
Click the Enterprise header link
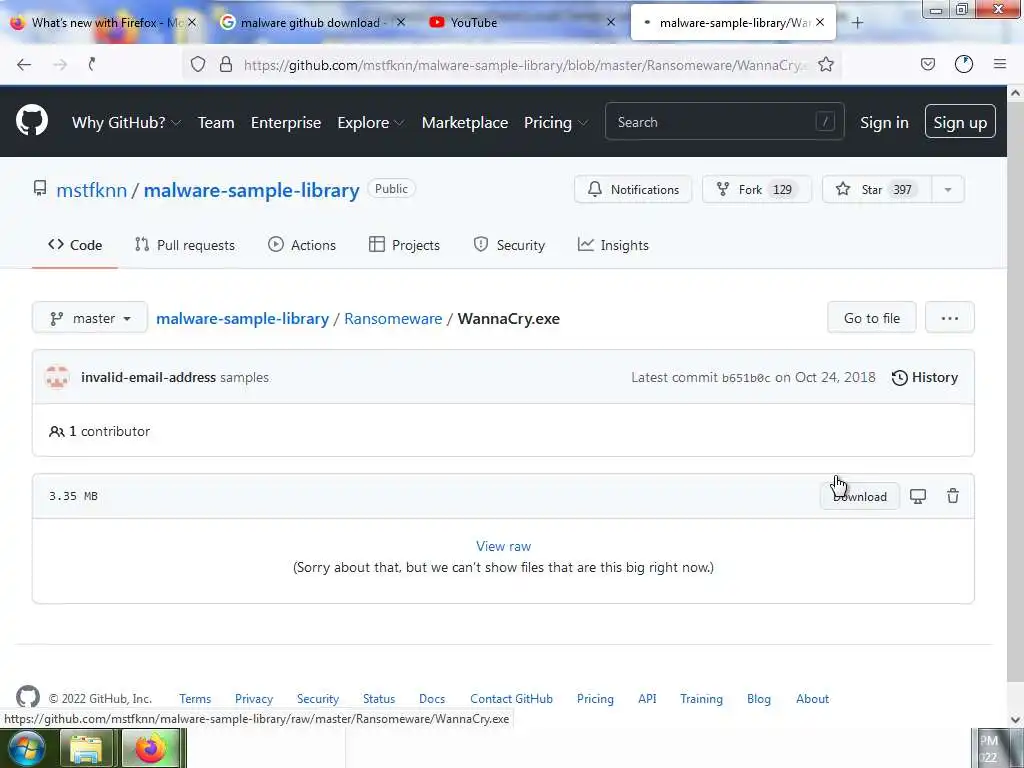coord(286,122)
